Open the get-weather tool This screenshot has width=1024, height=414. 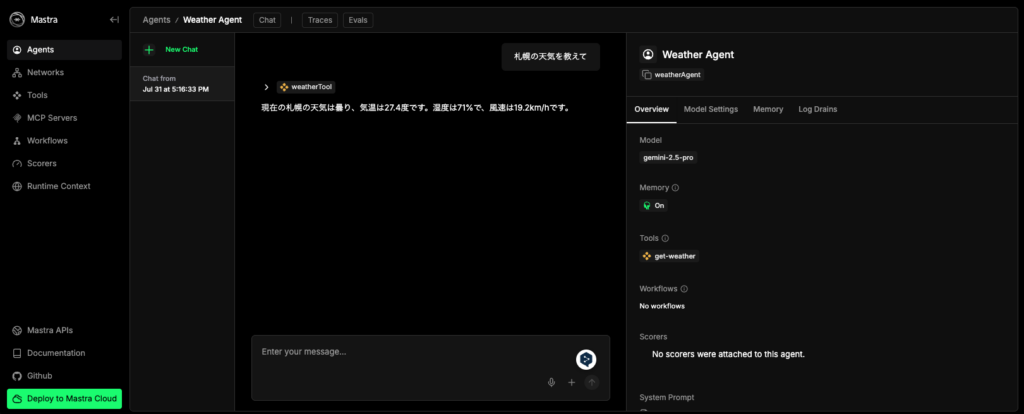669,256
